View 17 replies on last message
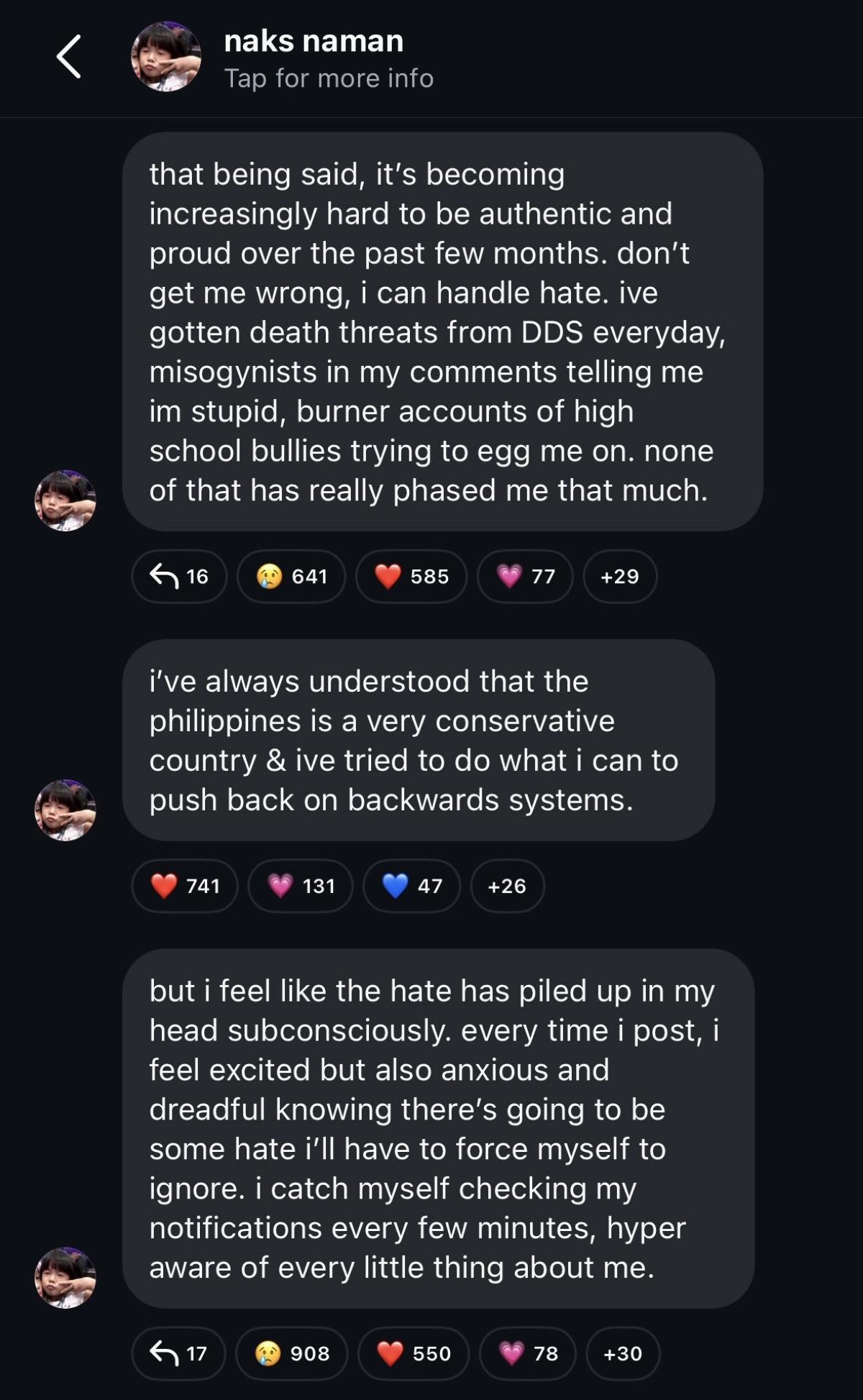This screenshot has width=863, height=1400. pos(178,1353)
